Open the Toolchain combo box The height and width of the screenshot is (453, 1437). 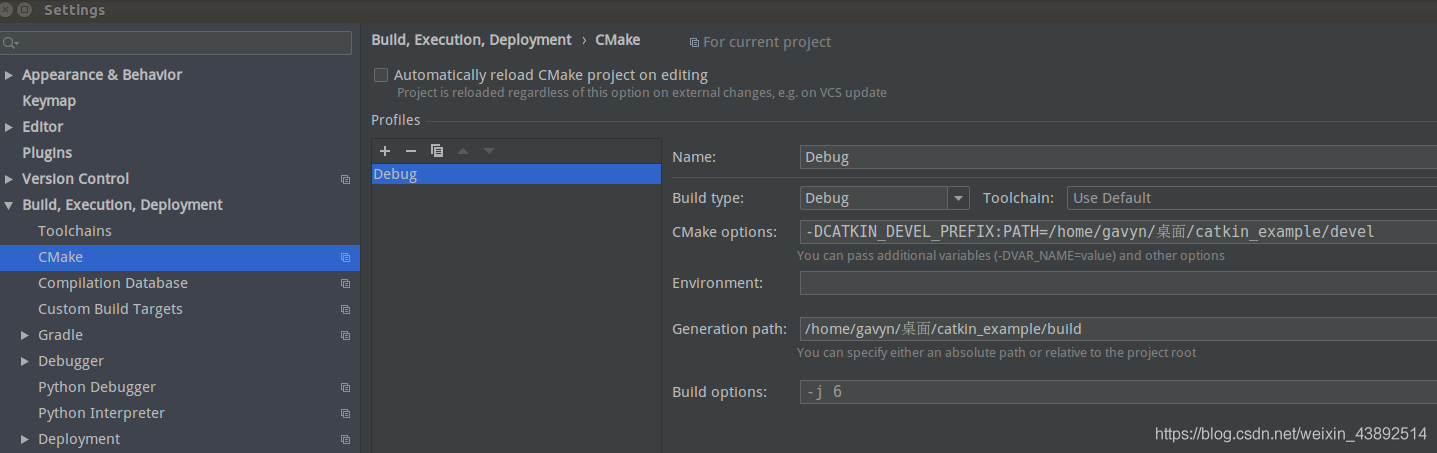coord(1250,198)
